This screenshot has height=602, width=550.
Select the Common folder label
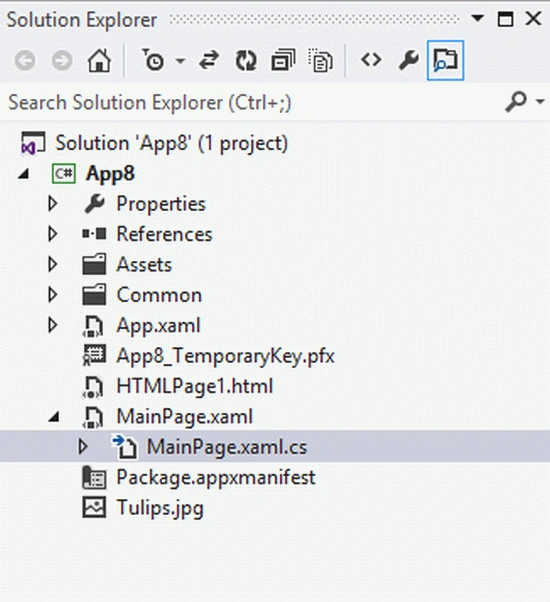(159, 295)
